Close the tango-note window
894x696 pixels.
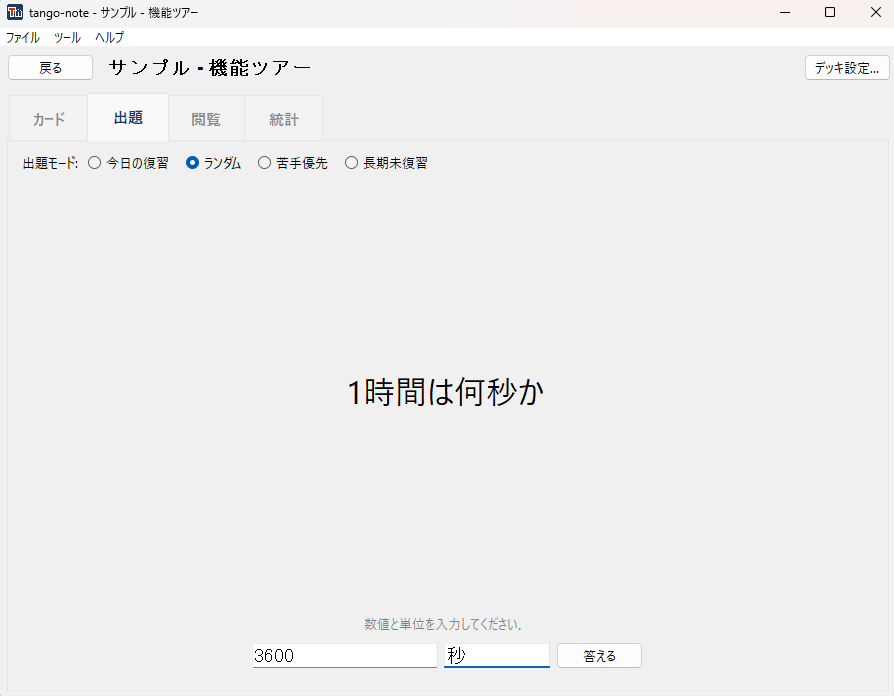[876, 12]
